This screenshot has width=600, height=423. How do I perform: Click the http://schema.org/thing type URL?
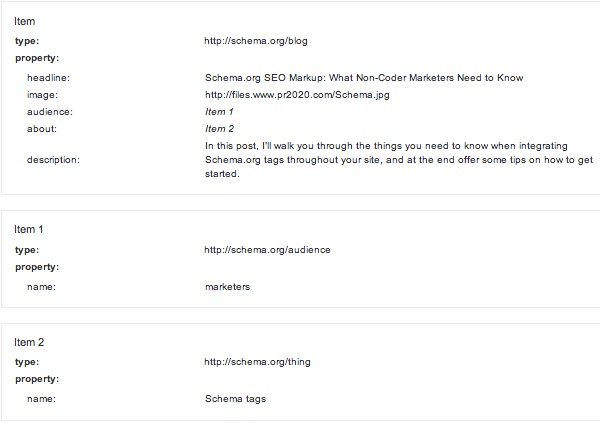click(x=258, y=362)
